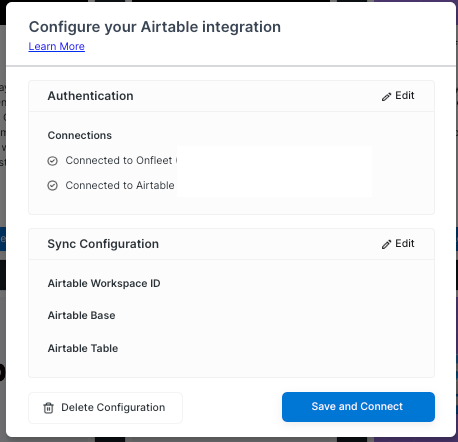458x442 pixels.
Task: Click the 'Authentication' section title
Action: 90,96
